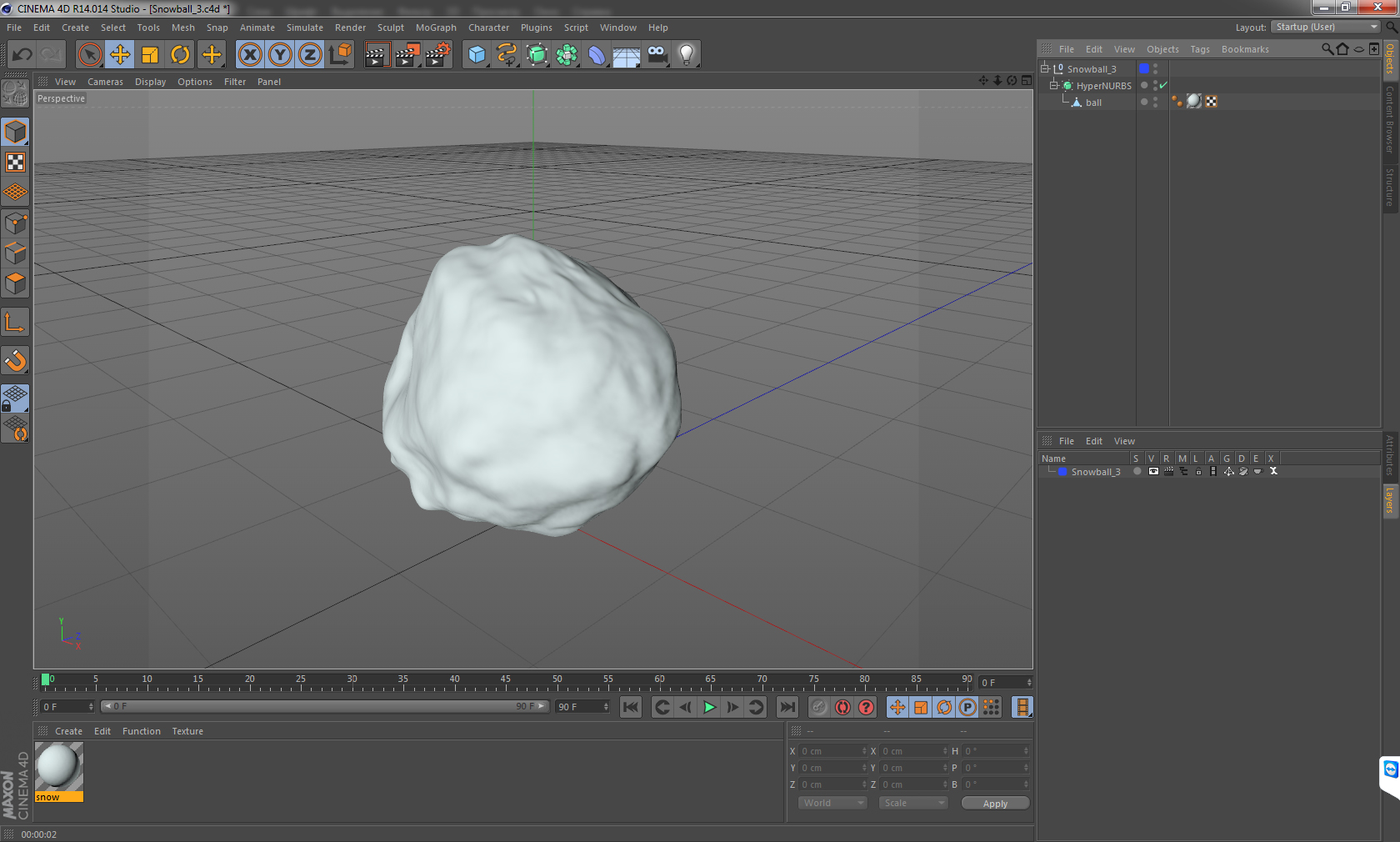The width and height of the screenshot is (1400, 842).
Task: Toggle Z axis lock
Action: (x=310, y=55)
